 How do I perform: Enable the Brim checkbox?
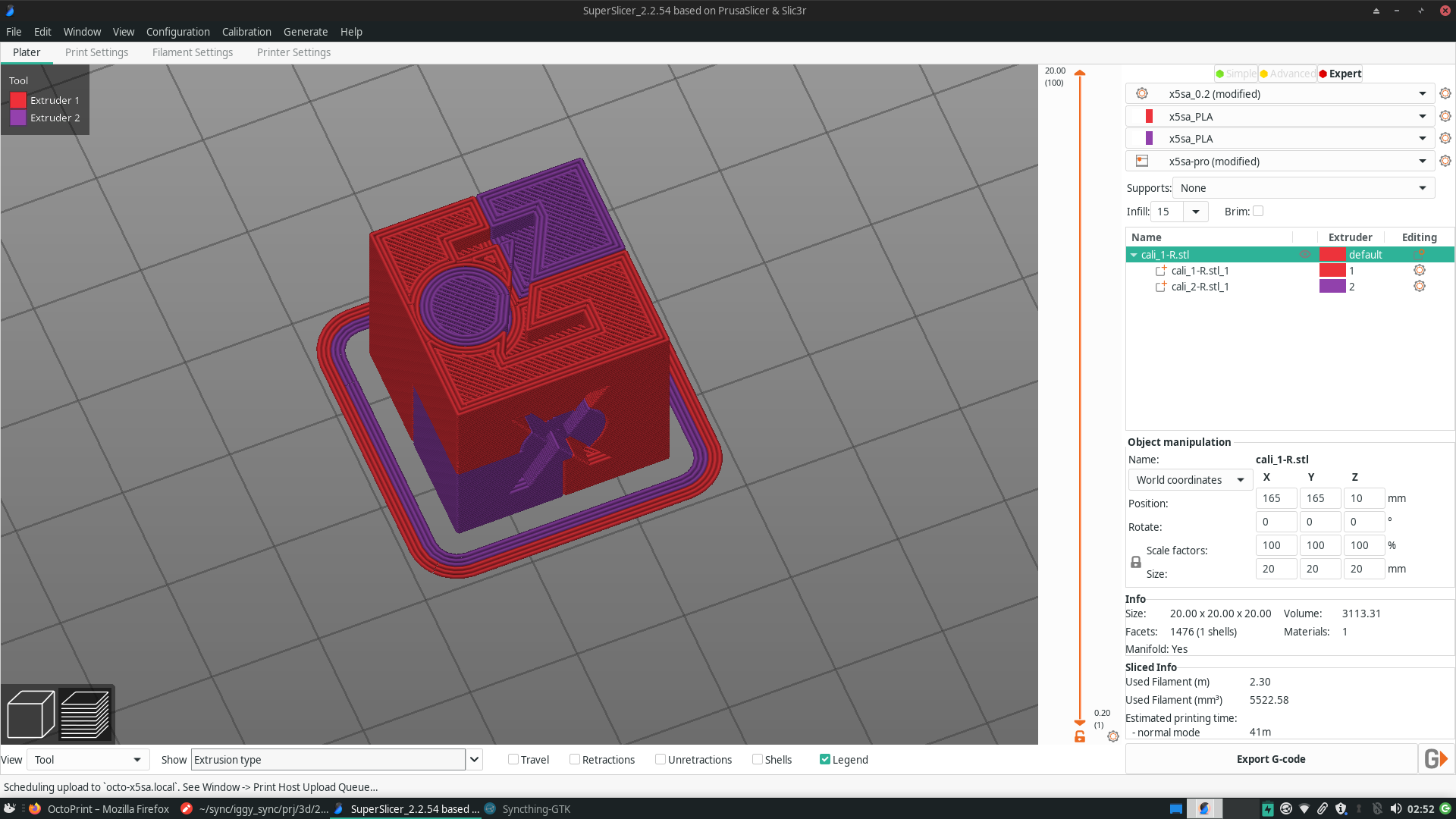1258,212
